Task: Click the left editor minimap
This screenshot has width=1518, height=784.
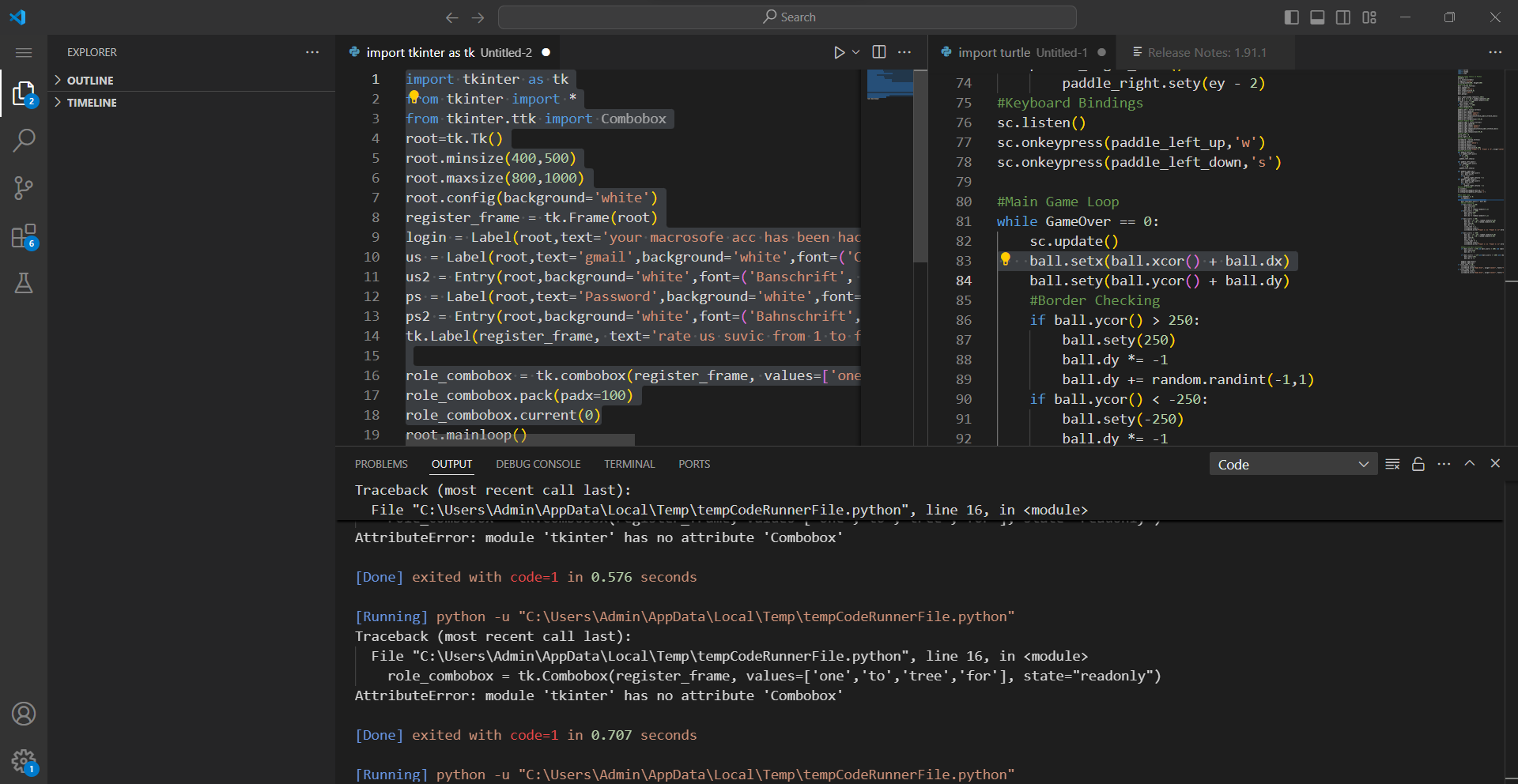Action: click(x=889, y=85)
